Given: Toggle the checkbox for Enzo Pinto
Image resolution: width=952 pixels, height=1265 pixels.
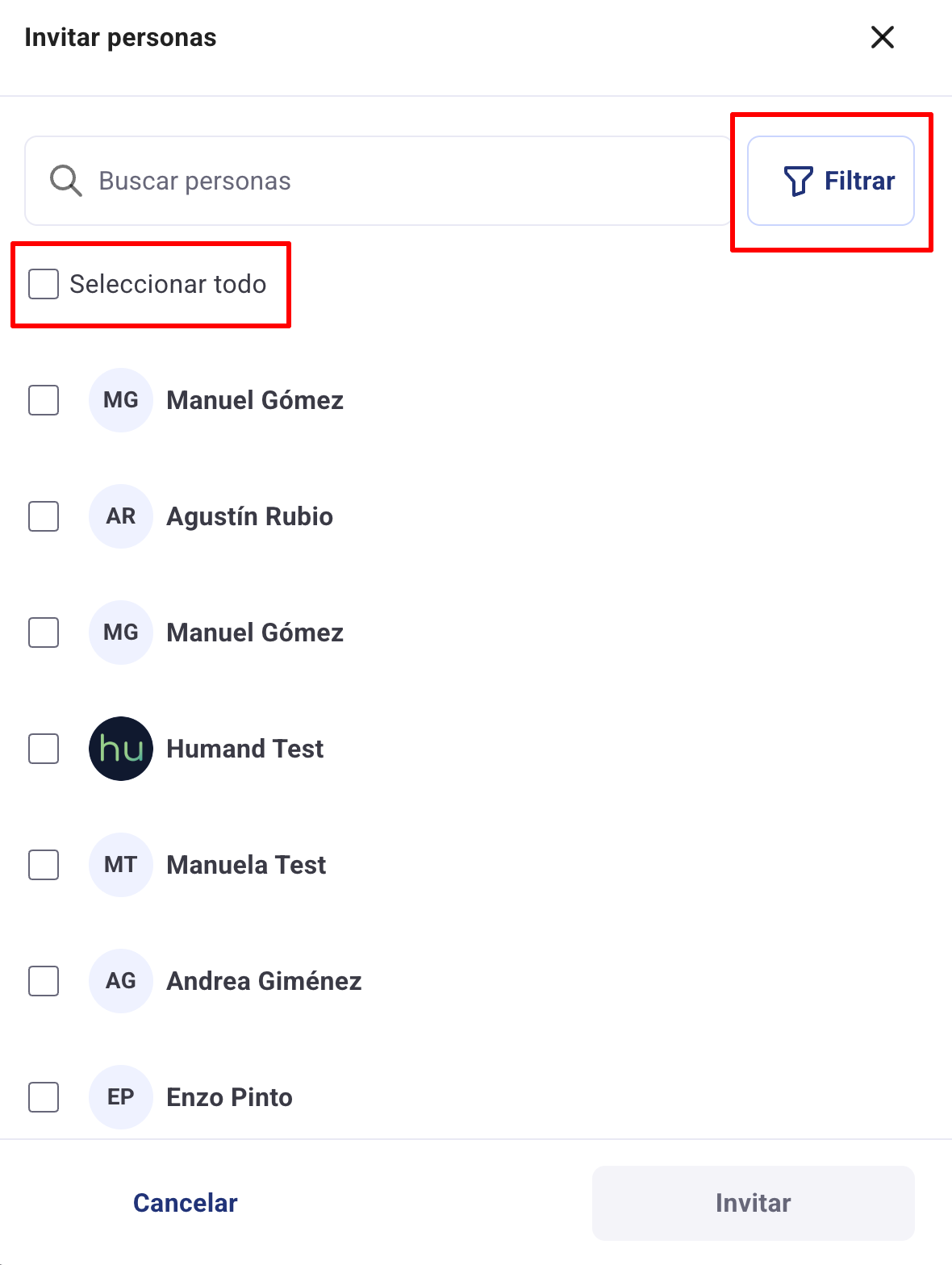Looking at the screenshot, I should pos(44,1097).
